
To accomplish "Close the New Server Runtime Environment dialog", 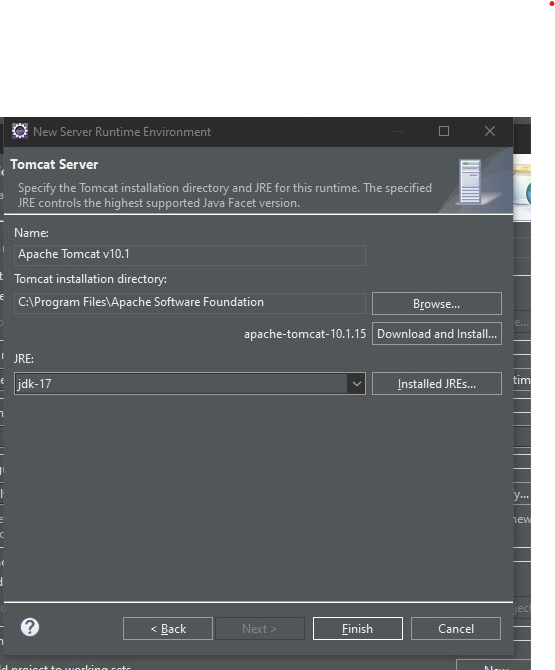I will [x=490, y=131].
